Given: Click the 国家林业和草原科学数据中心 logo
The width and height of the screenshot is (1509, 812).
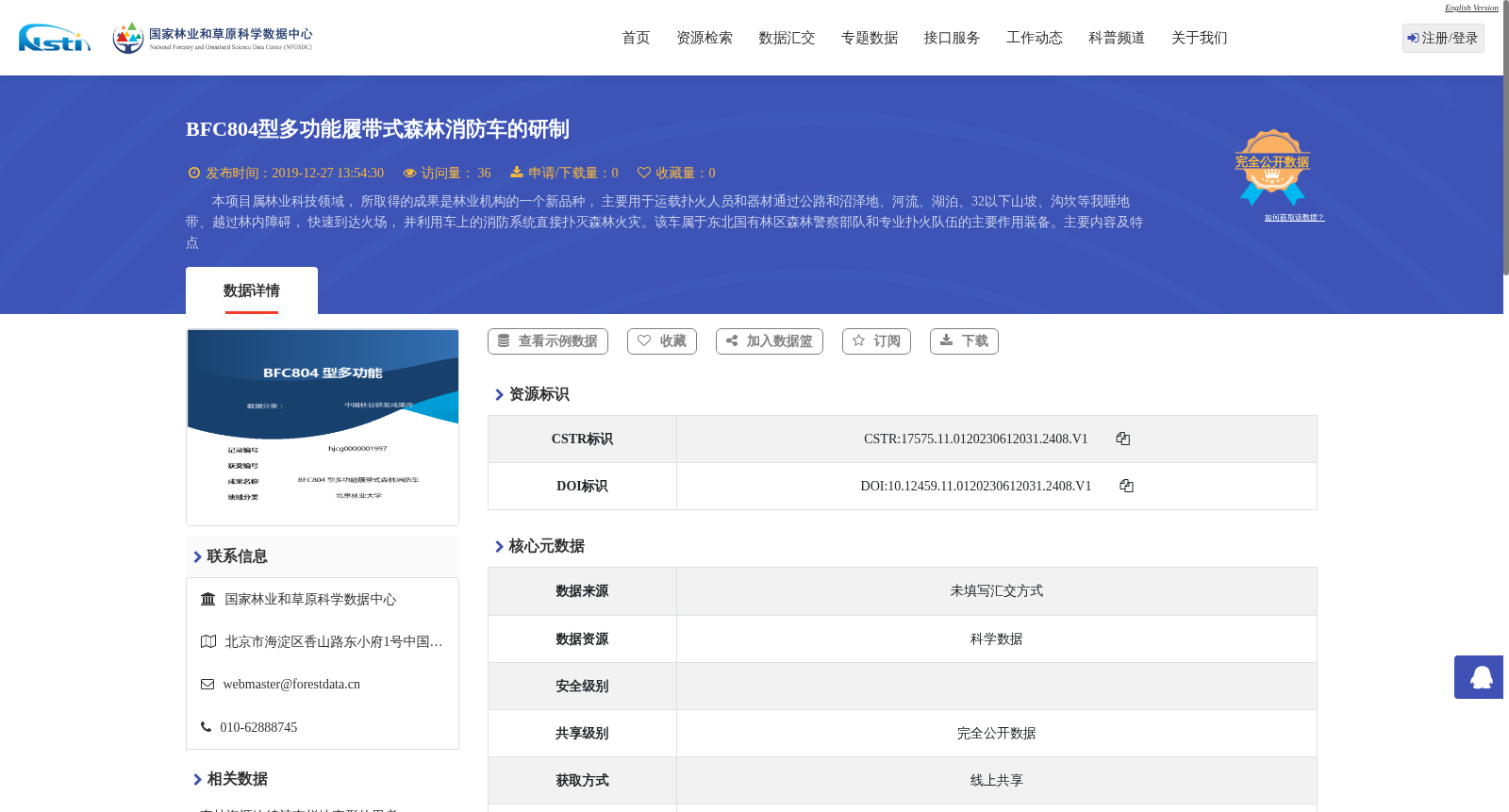Looking at the screenshot, I should tap(212, 38).
